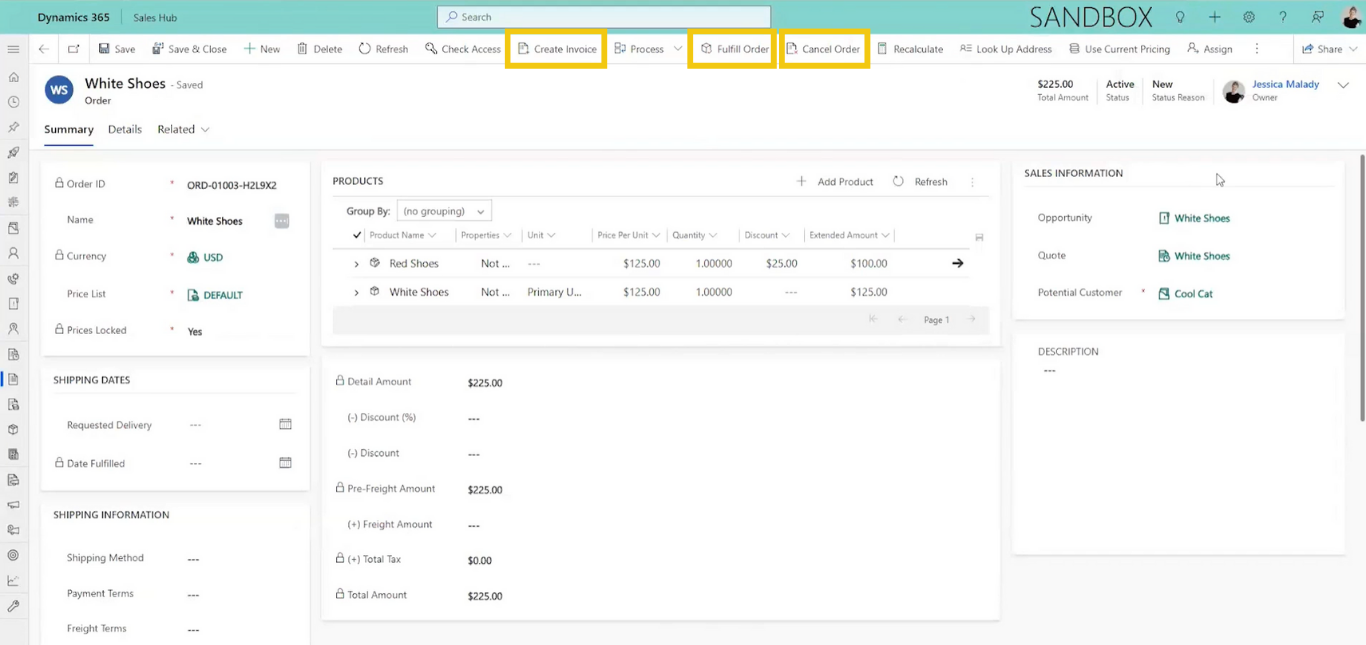Switch to the Details tab
Screen dimensions: 1366x645
tap(125, 129)
